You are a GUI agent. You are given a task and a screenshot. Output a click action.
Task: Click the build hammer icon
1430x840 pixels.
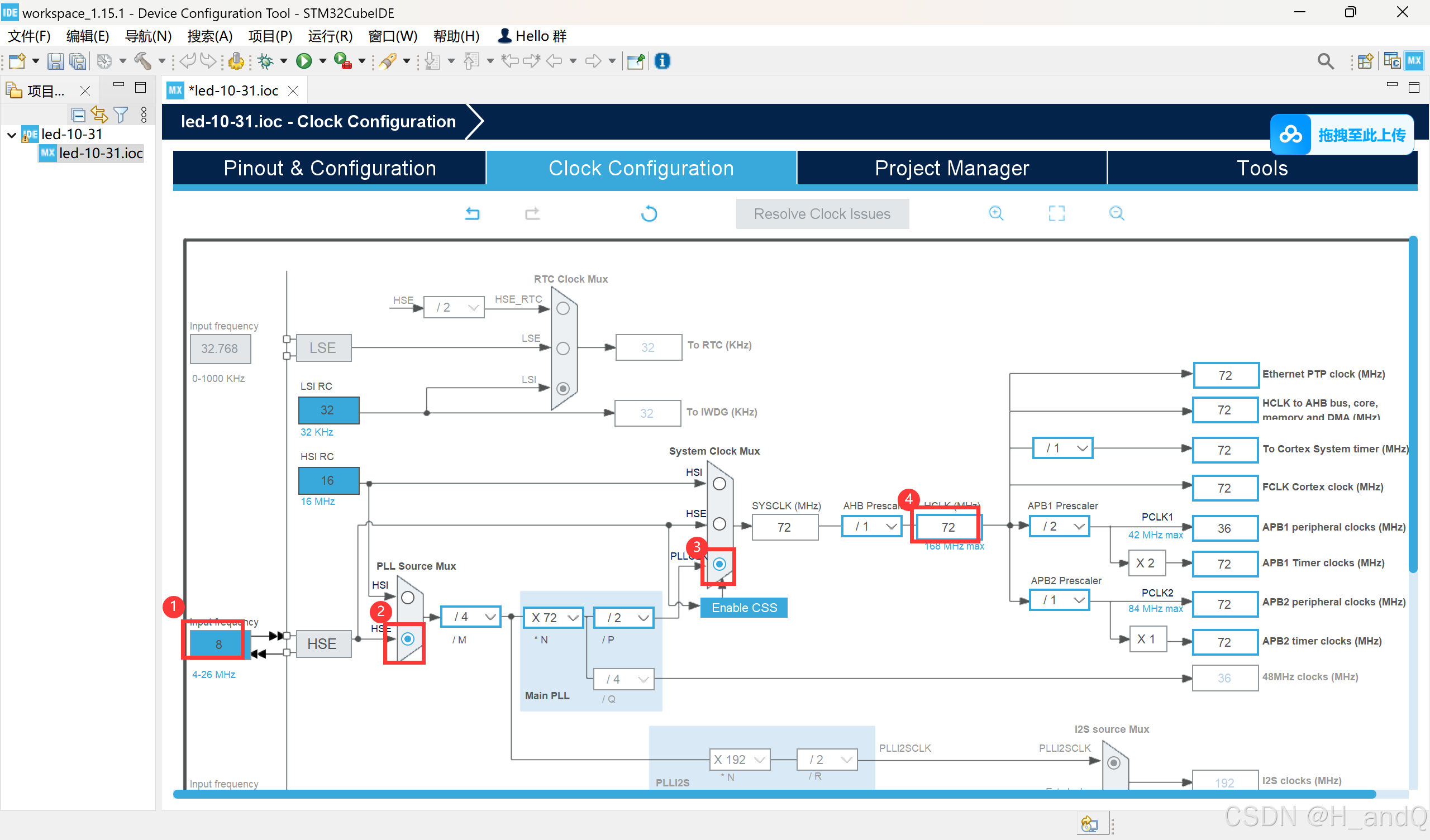click(x=142, y=61)
